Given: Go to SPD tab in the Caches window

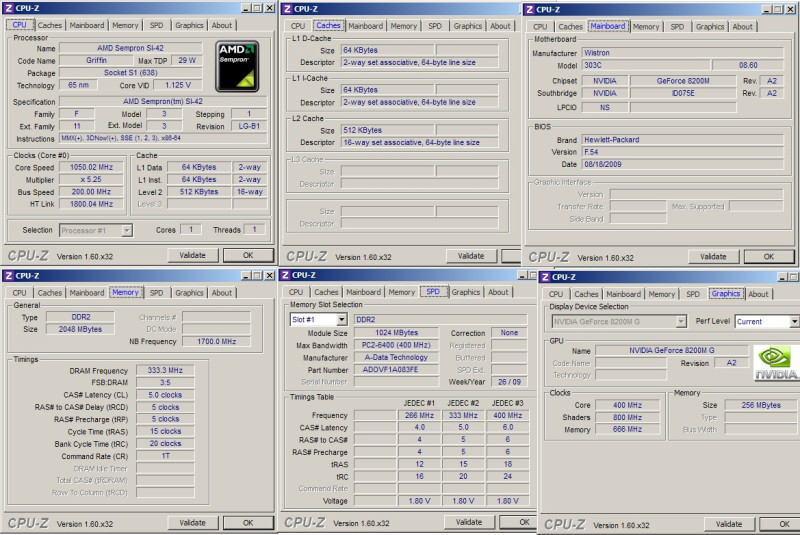Looking at the screenshot, I should (x=435, y=26).
